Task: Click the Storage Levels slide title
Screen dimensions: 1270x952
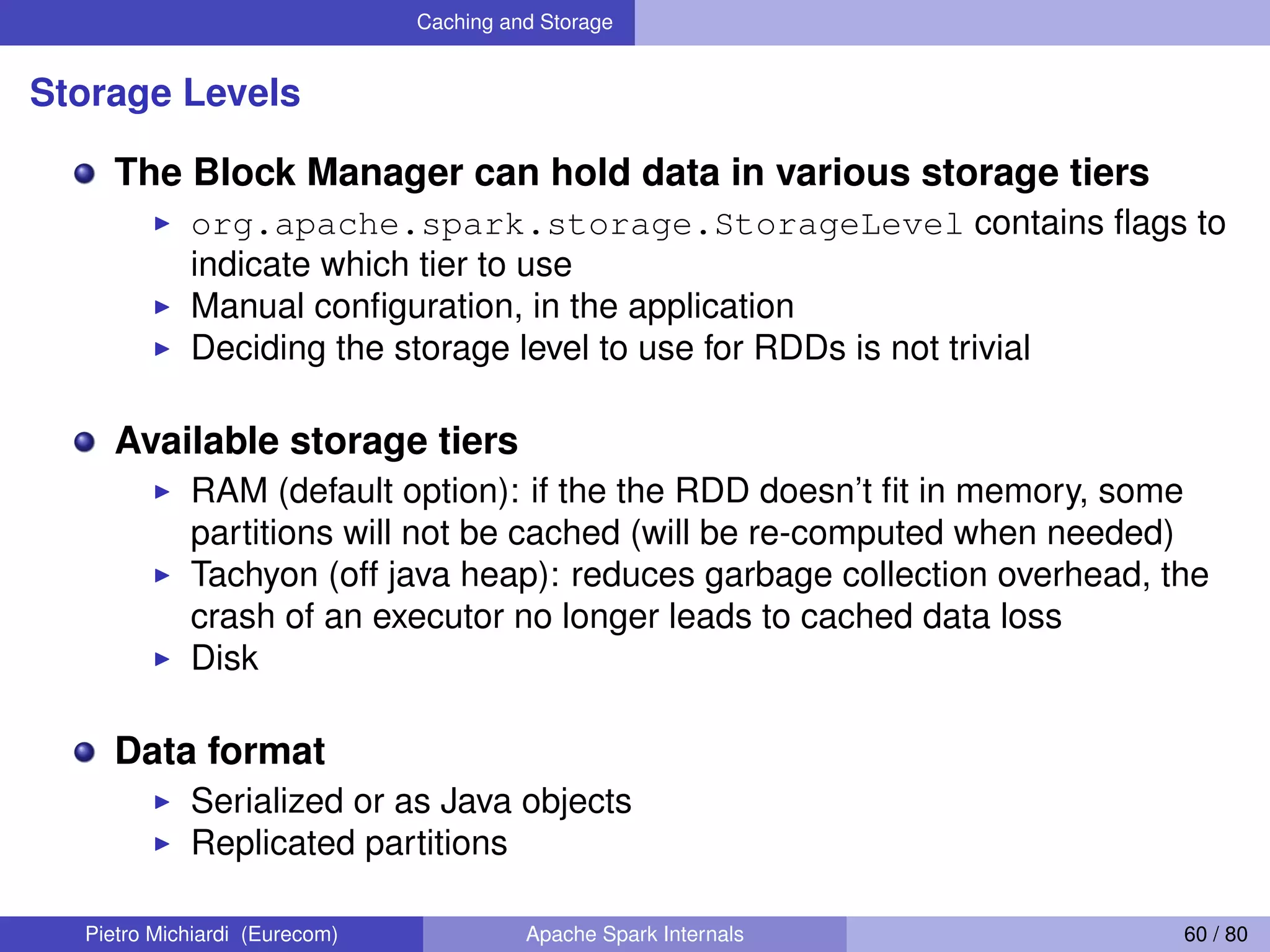Action: [x=165, y=93]
